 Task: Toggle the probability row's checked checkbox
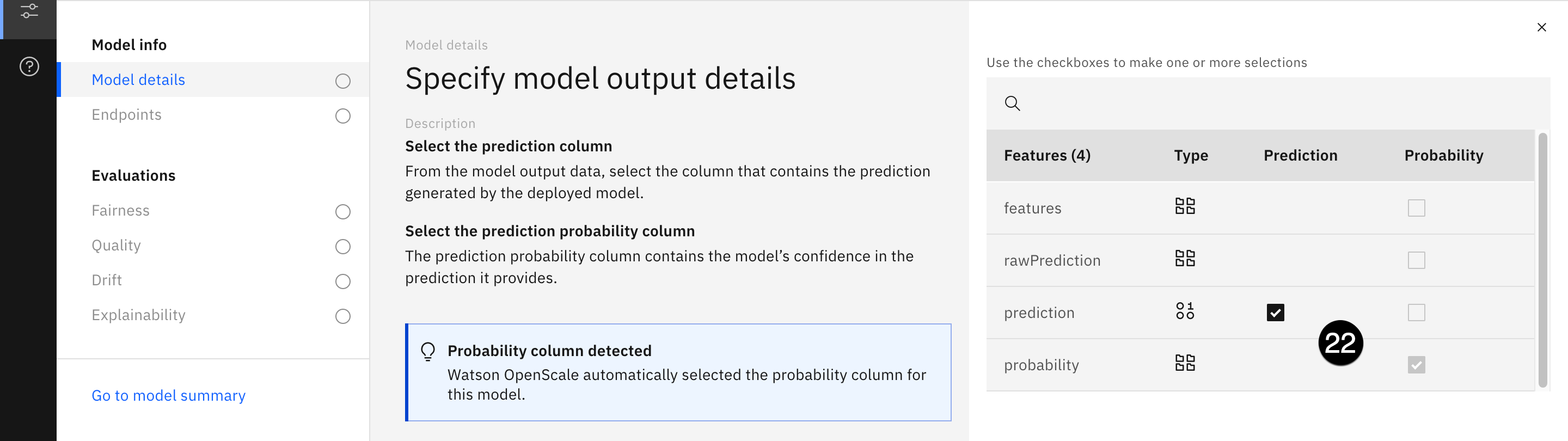(1416, 365)
